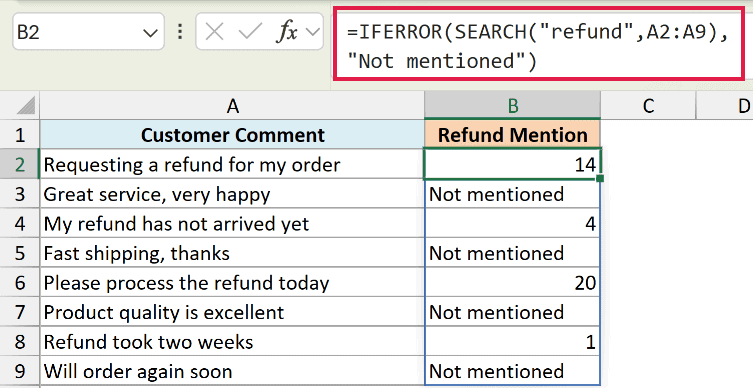Select cell 'Will order again soon'
The image size is (753, 388).
[232, 371]
